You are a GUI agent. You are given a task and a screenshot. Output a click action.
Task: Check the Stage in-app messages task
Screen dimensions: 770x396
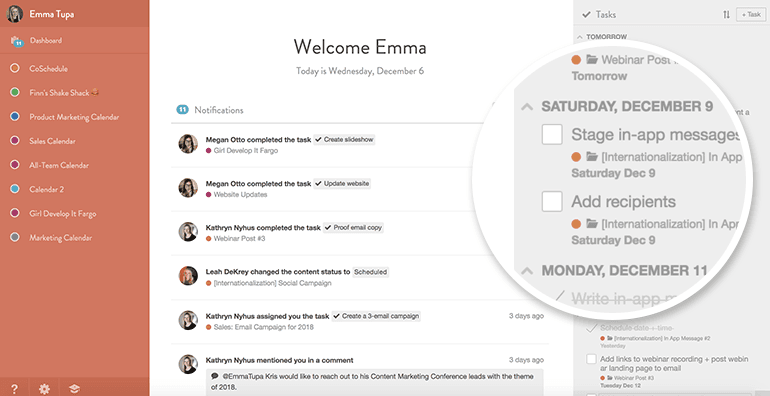pyautogui.click(x=552, y=135)
